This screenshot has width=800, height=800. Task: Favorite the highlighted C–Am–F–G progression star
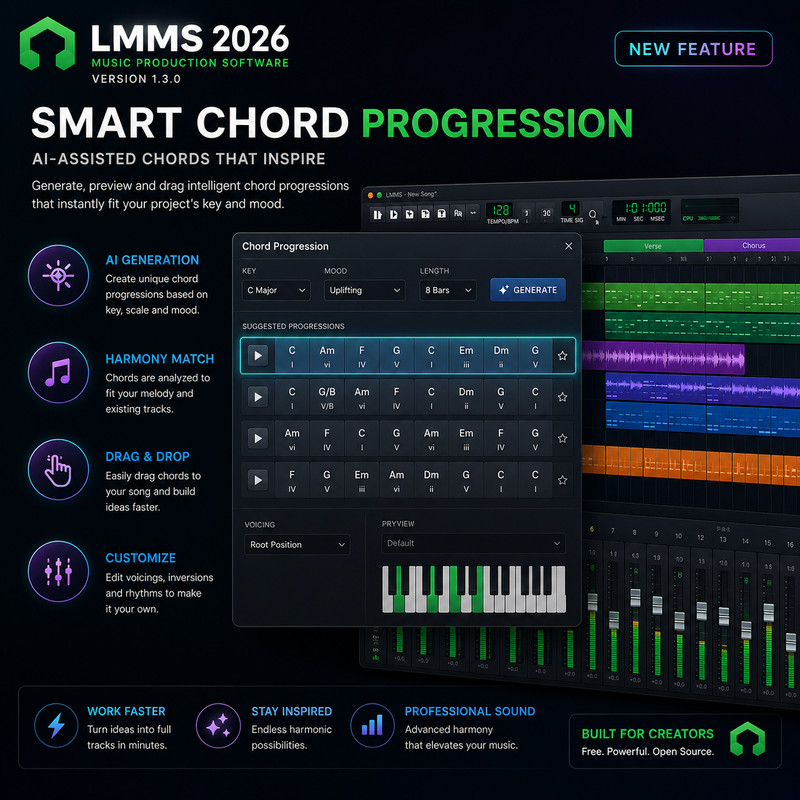click(562, 356)
